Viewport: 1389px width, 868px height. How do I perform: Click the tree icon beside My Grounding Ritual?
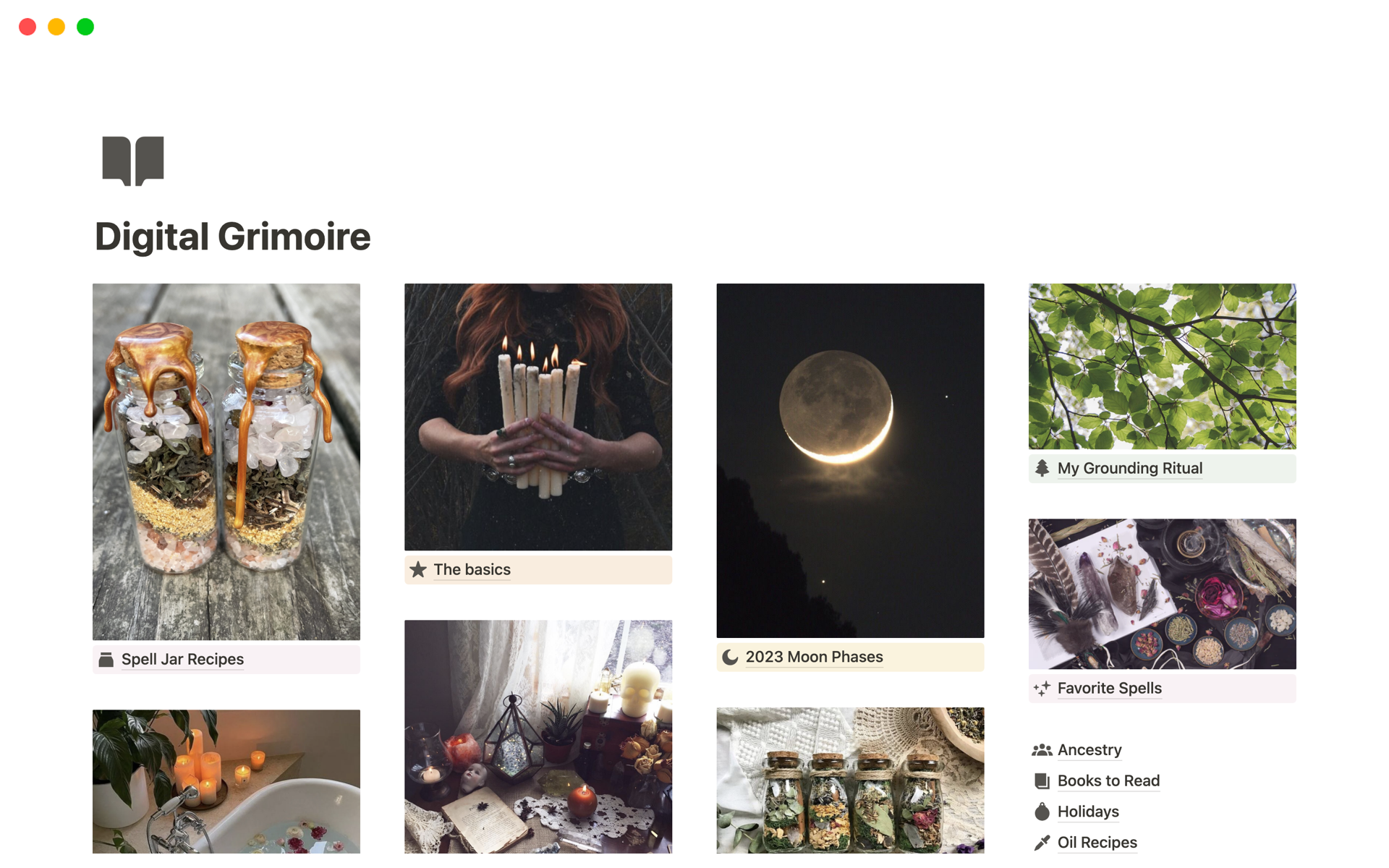pyautogui.click(x=1042, y=468)
